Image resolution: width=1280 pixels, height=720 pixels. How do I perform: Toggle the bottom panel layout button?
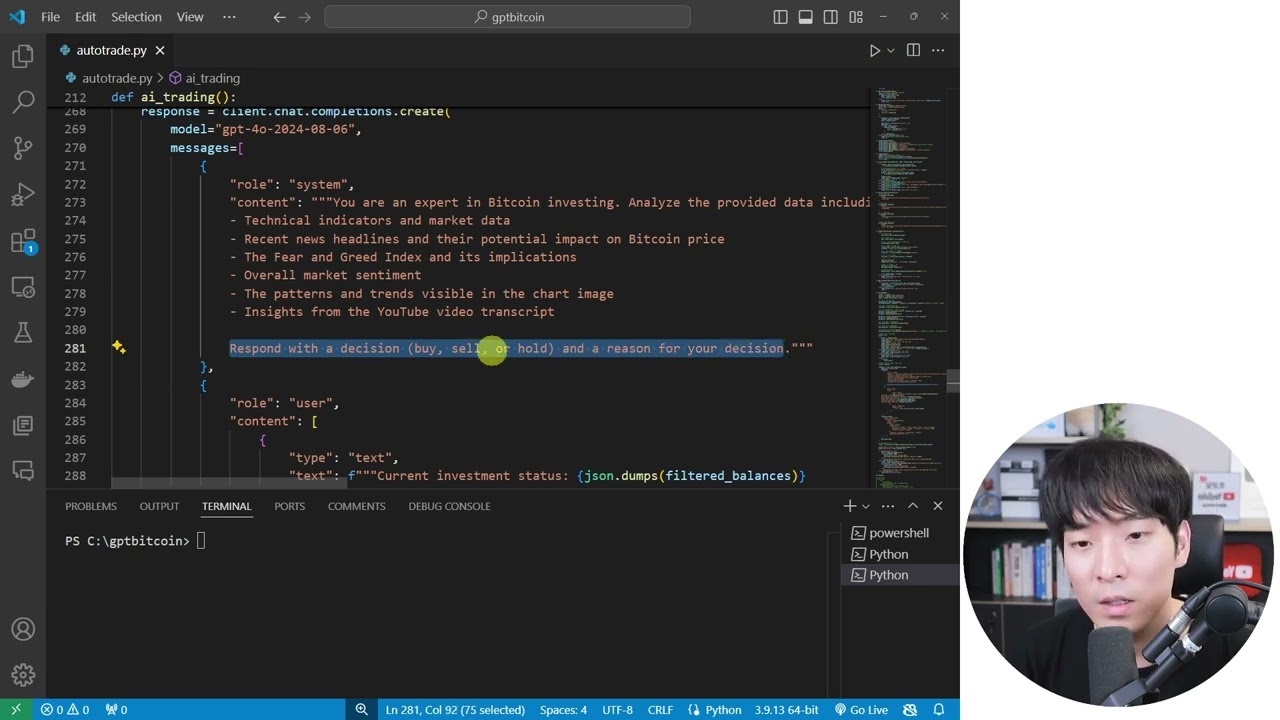pyautogui.click(x=805, y=17)
